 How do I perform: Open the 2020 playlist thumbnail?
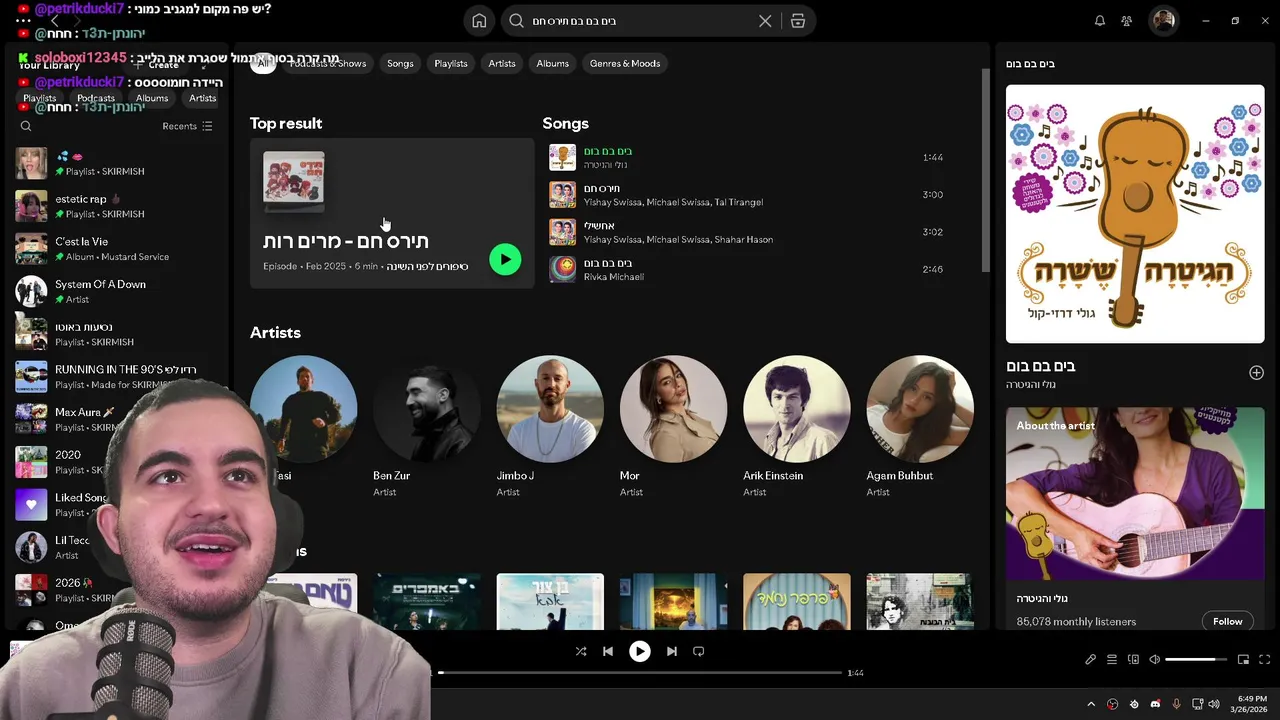(x=31, y=462)
